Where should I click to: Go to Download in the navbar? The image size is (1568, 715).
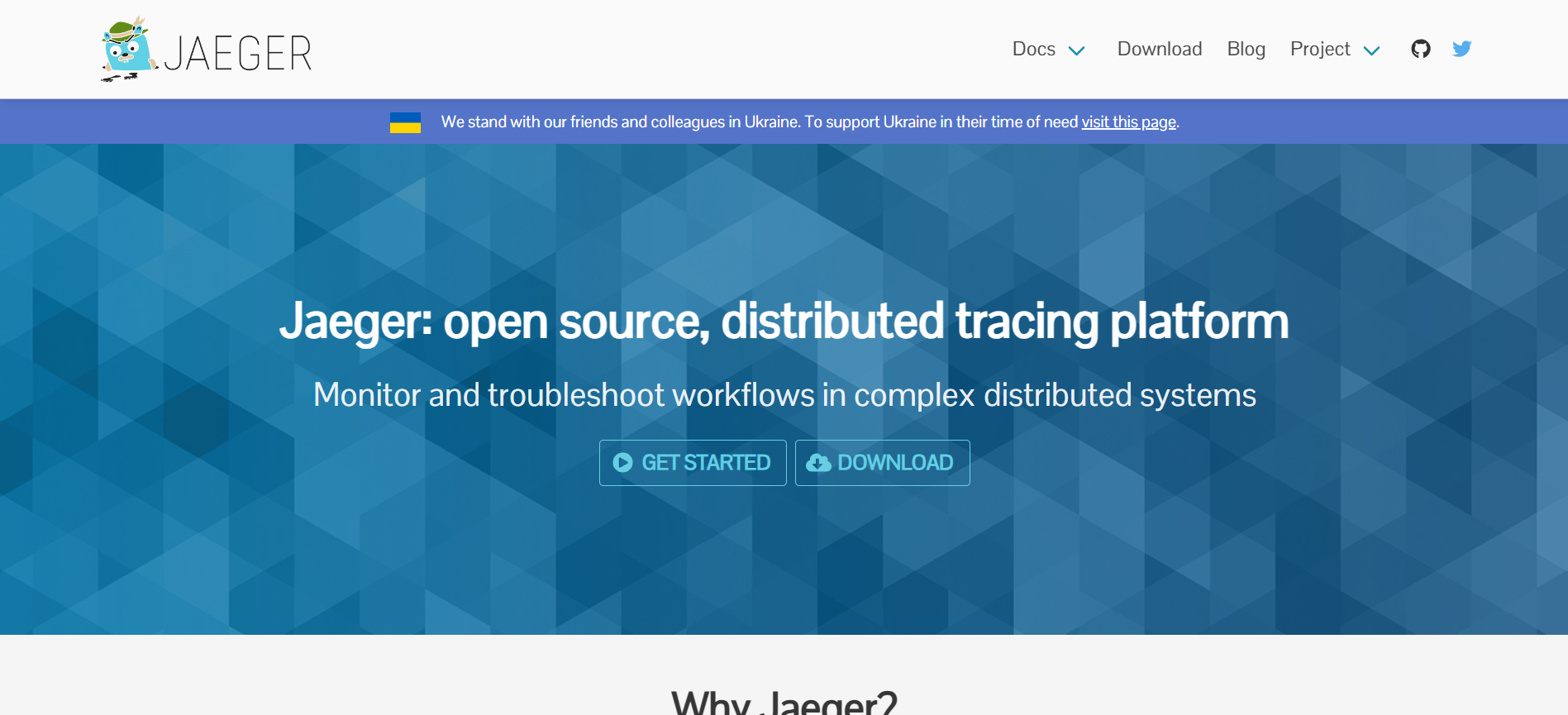pyautogui.click(x=1160, y=49)
